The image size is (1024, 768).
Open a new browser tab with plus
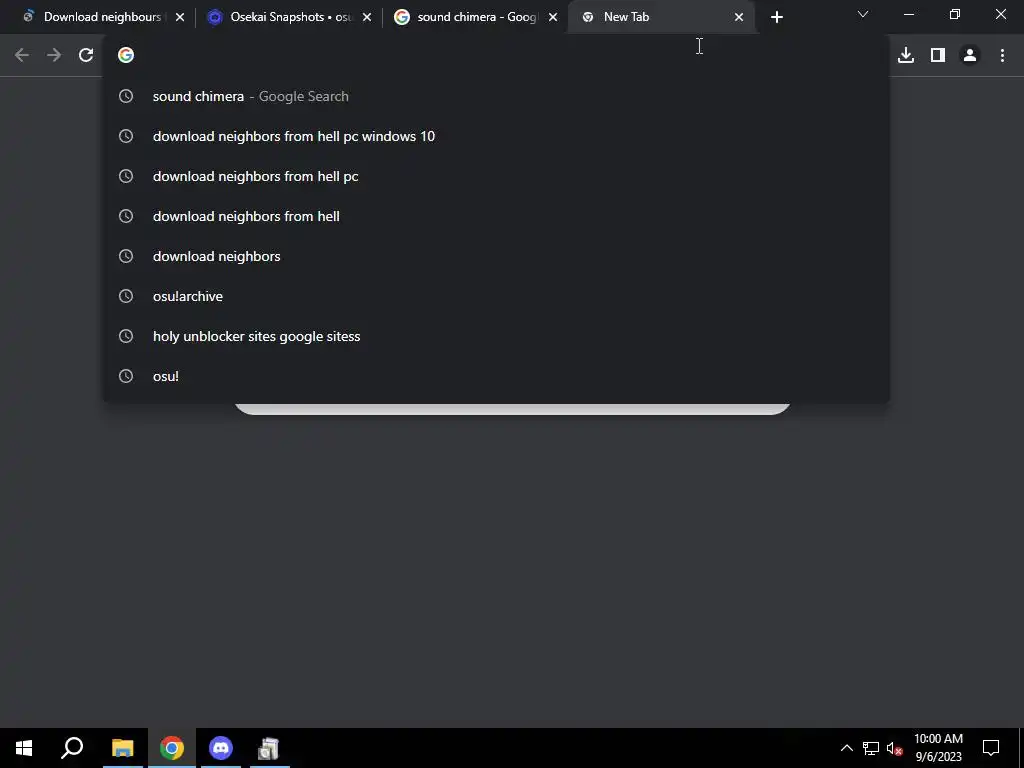pos(776,17)
